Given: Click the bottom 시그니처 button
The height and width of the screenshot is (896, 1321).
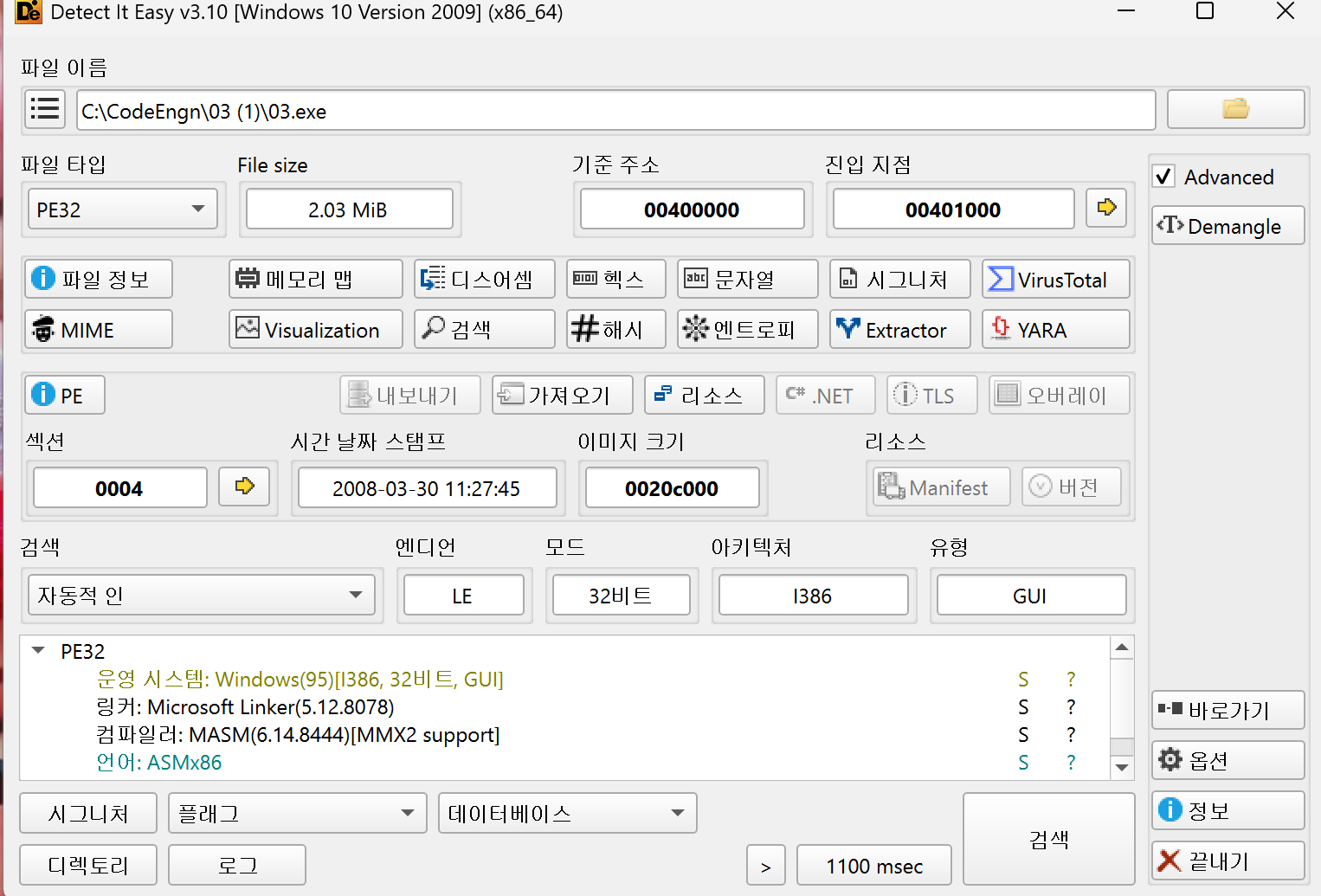Looking at the screenshot, I should click(88, 813).
